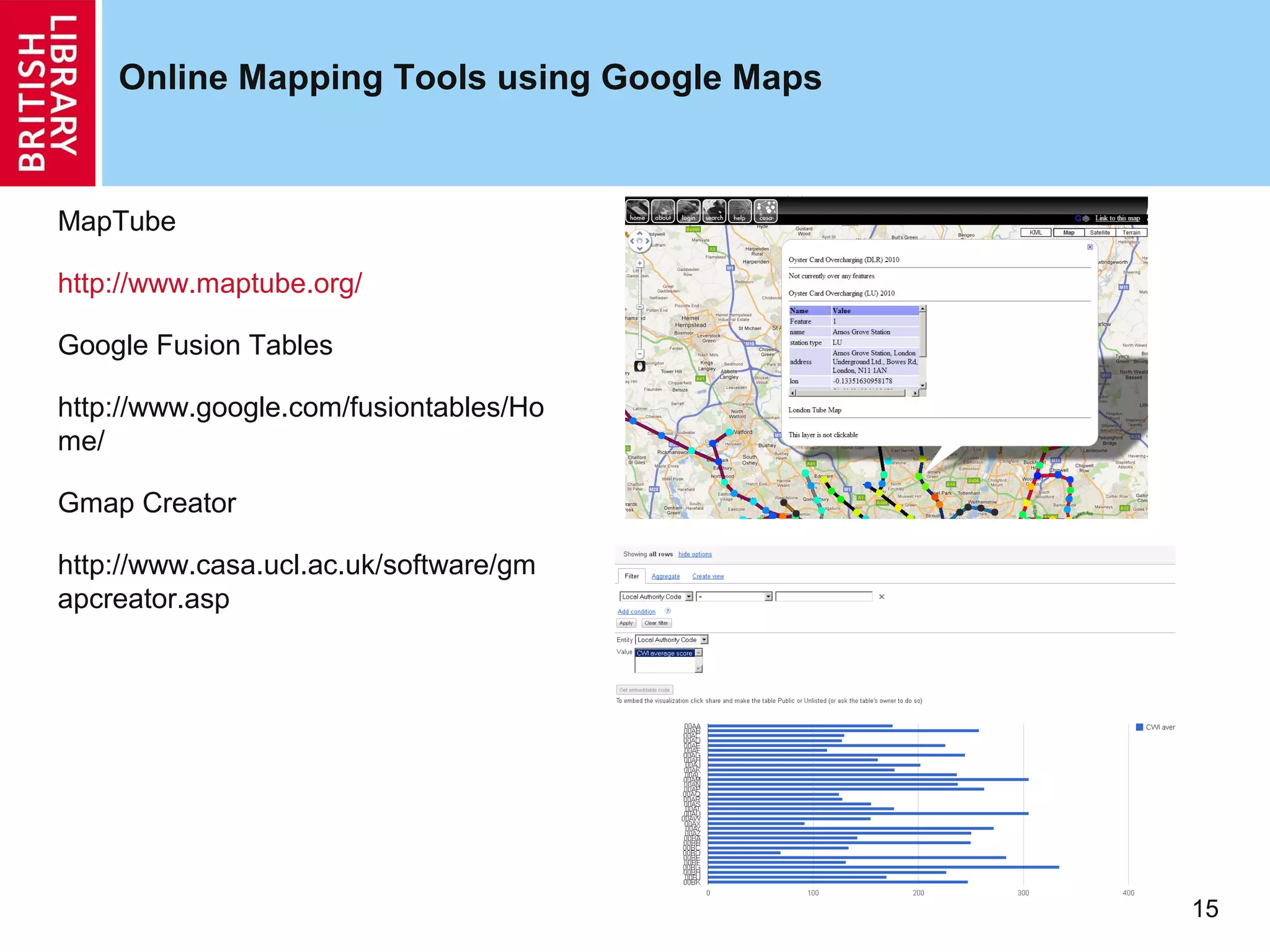This screenshot has height=952, width=1270.
Task: Open the Aggregate tab
Action: pyautogui.click(x=665, y=576)
